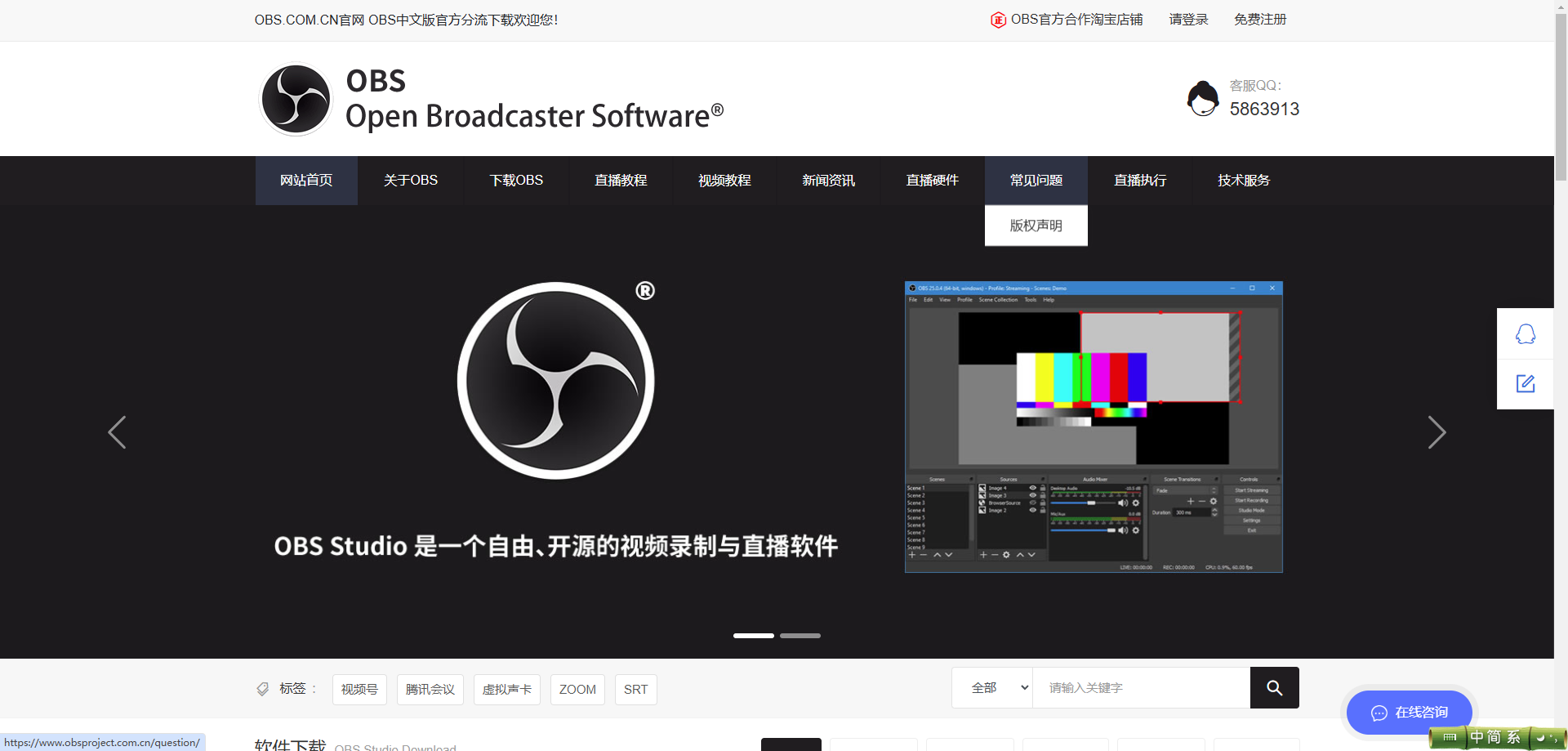Click the OBS.COM.CN官网 welcome text
1568x751 pixels.
tap(406, 20)
